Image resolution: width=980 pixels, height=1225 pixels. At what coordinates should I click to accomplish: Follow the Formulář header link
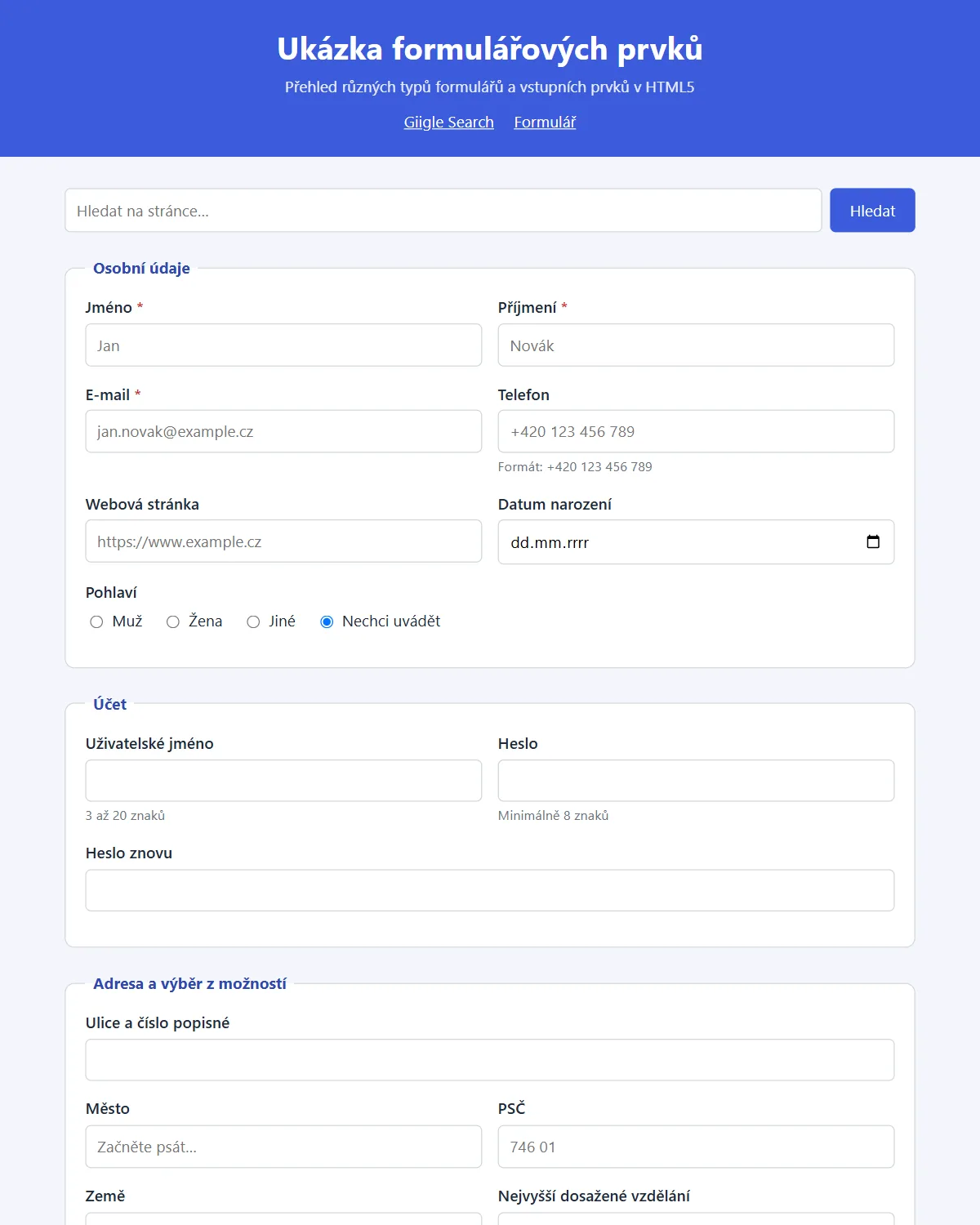coord(545,122)
